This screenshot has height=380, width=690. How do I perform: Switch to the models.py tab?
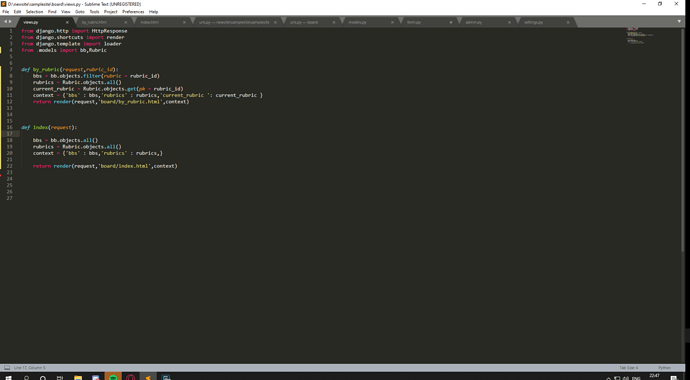click(357, 22)
